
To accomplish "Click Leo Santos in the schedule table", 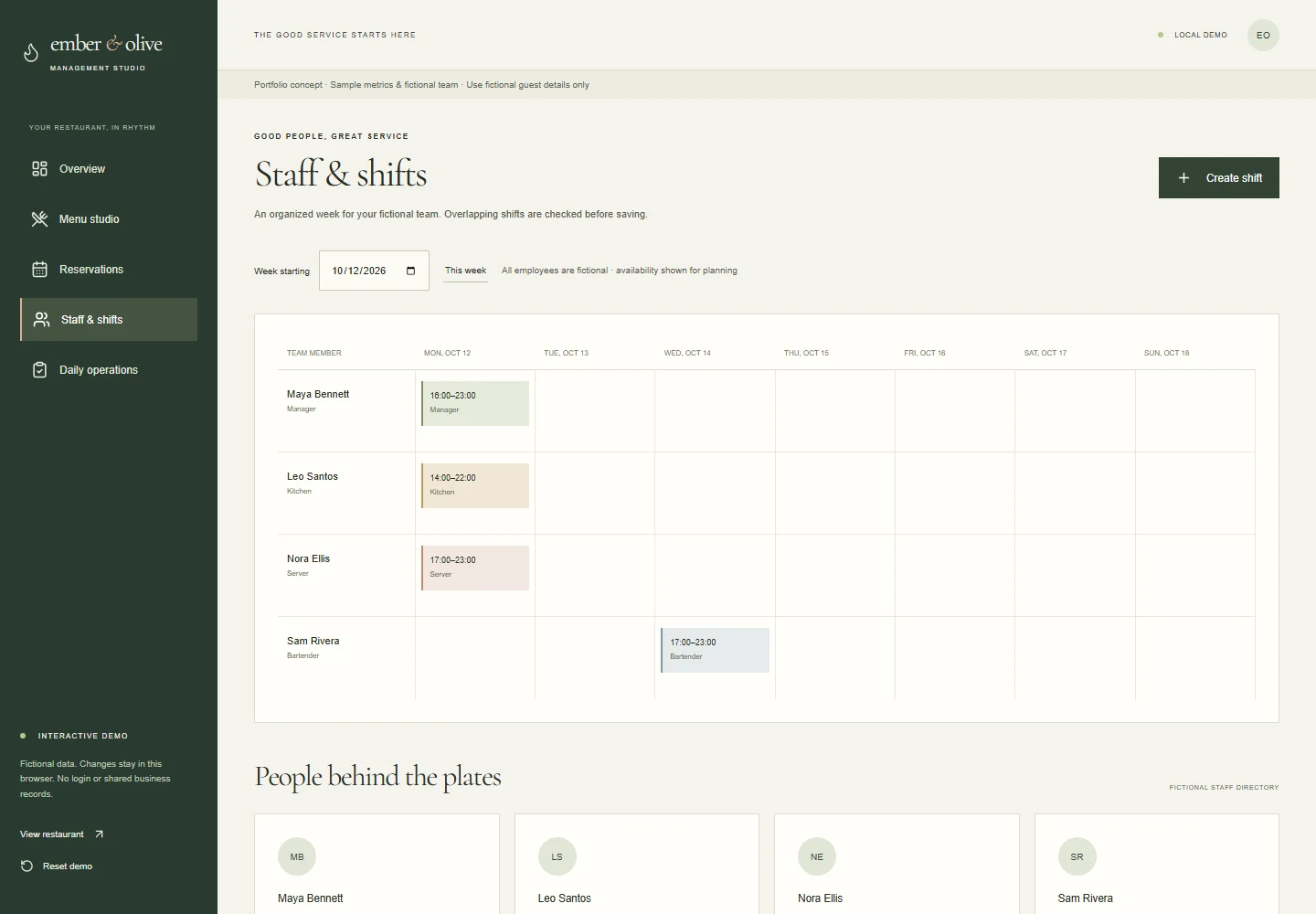I will coord(313,477).
